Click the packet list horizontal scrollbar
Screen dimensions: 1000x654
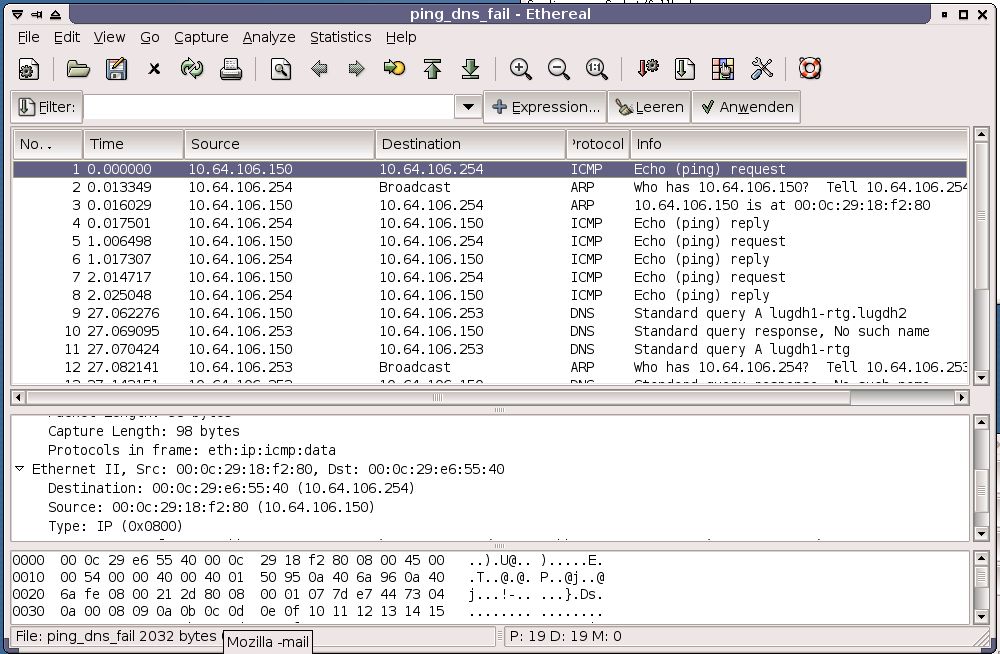(x=490, y=398)
